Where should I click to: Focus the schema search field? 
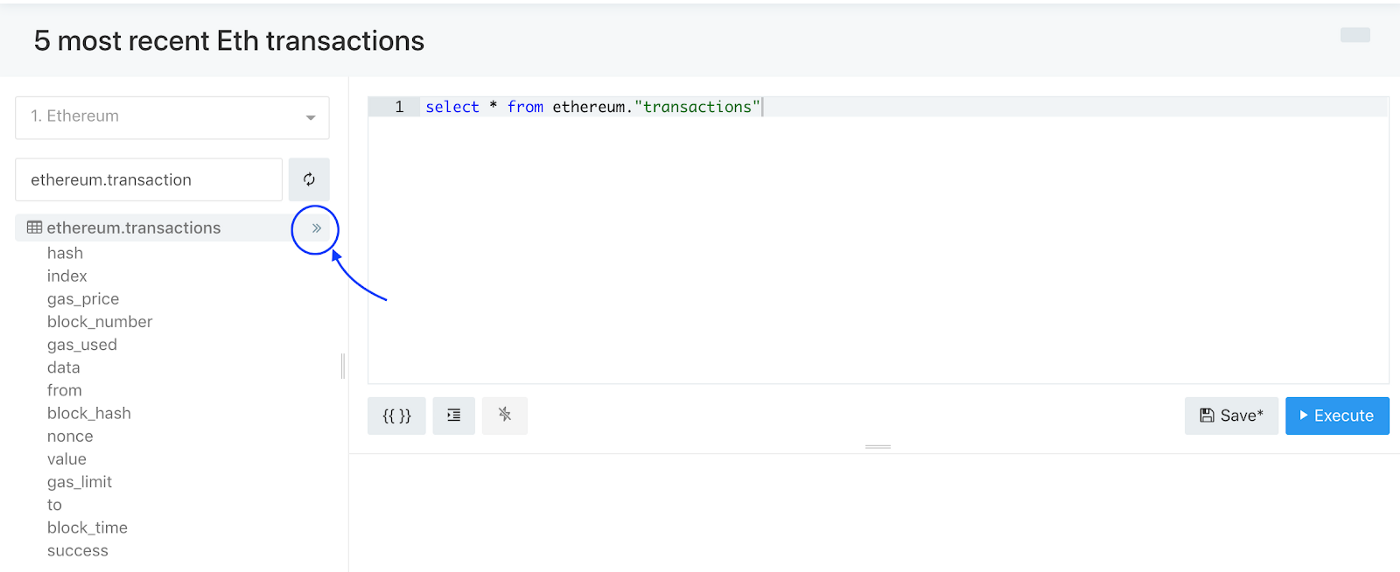(x=149, y=180)
